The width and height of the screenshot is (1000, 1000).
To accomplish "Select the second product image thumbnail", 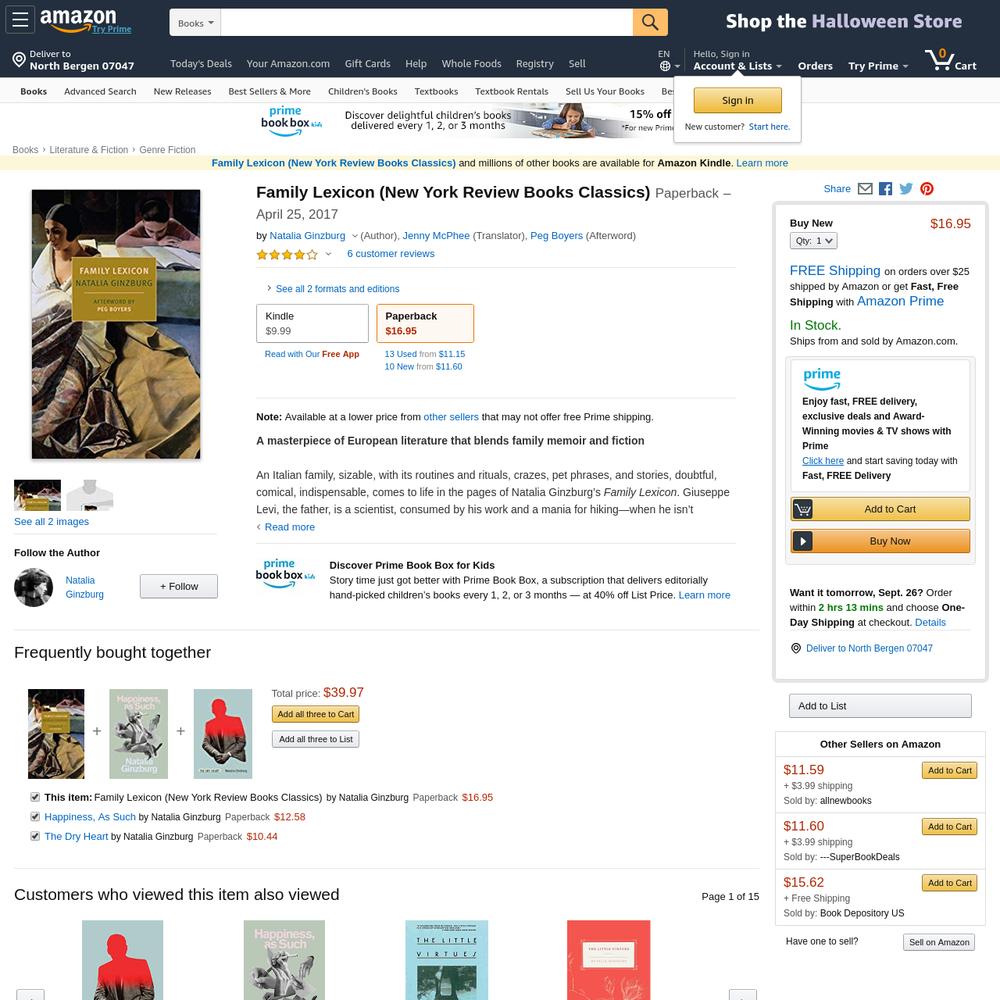I will pyautogui.click(x=89, y=496).
